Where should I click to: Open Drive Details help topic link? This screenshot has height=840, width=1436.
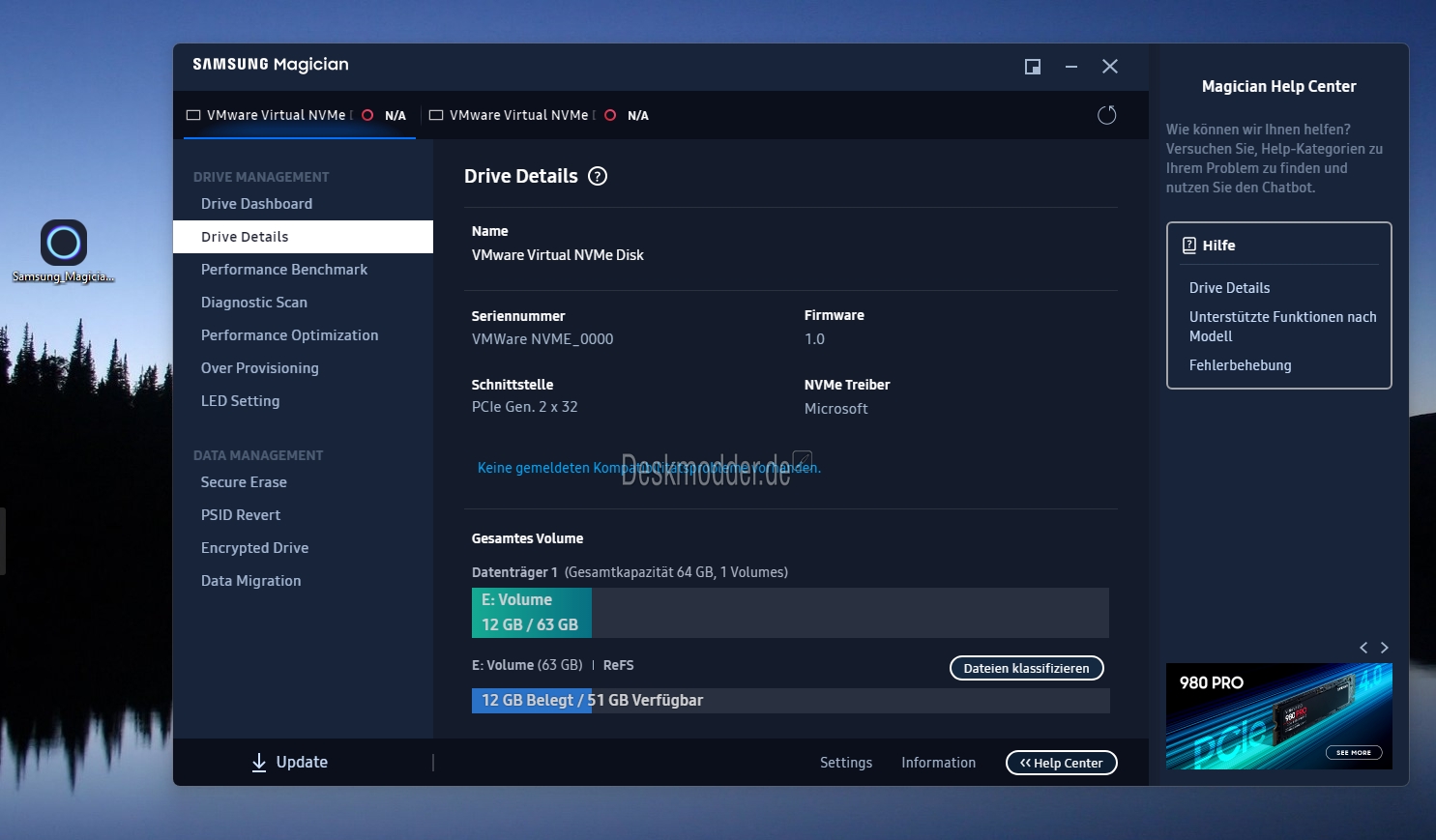coord(1229,288)
